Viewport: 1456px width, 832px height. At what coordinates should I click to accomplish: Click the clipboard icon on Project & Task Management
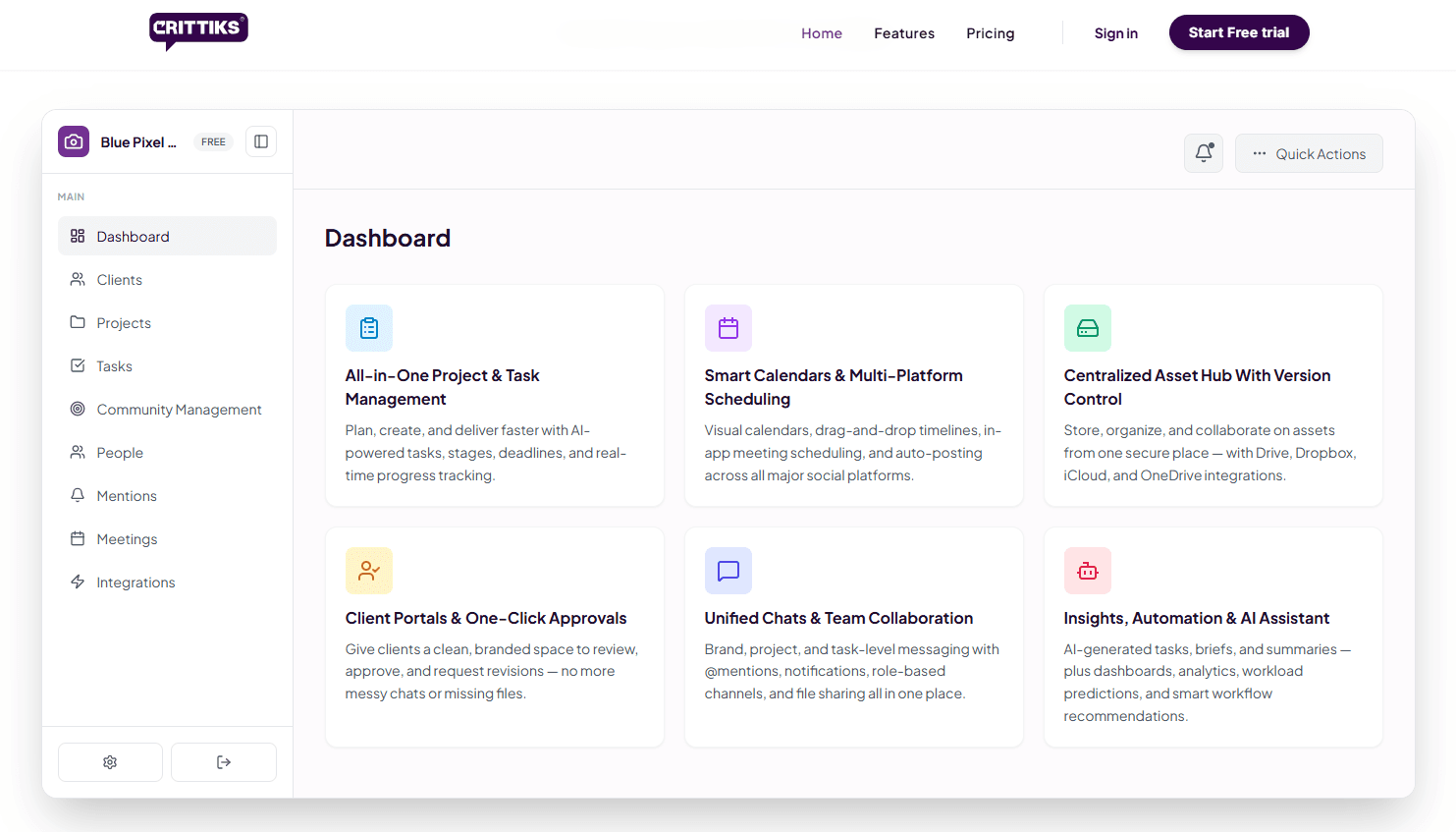tap(369, 328)
